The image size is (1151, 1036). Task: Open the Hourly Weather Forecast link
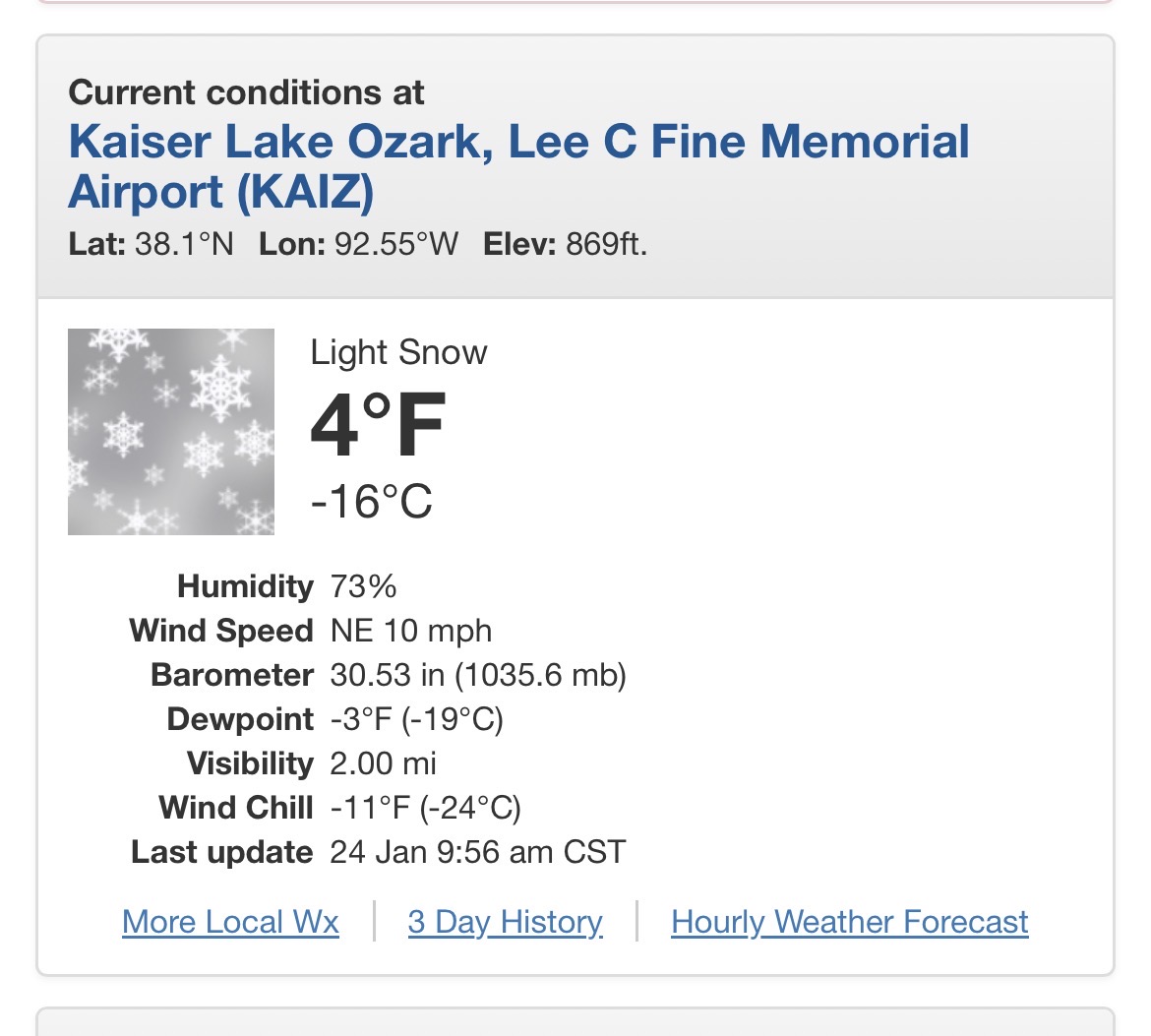pos(849,922)
